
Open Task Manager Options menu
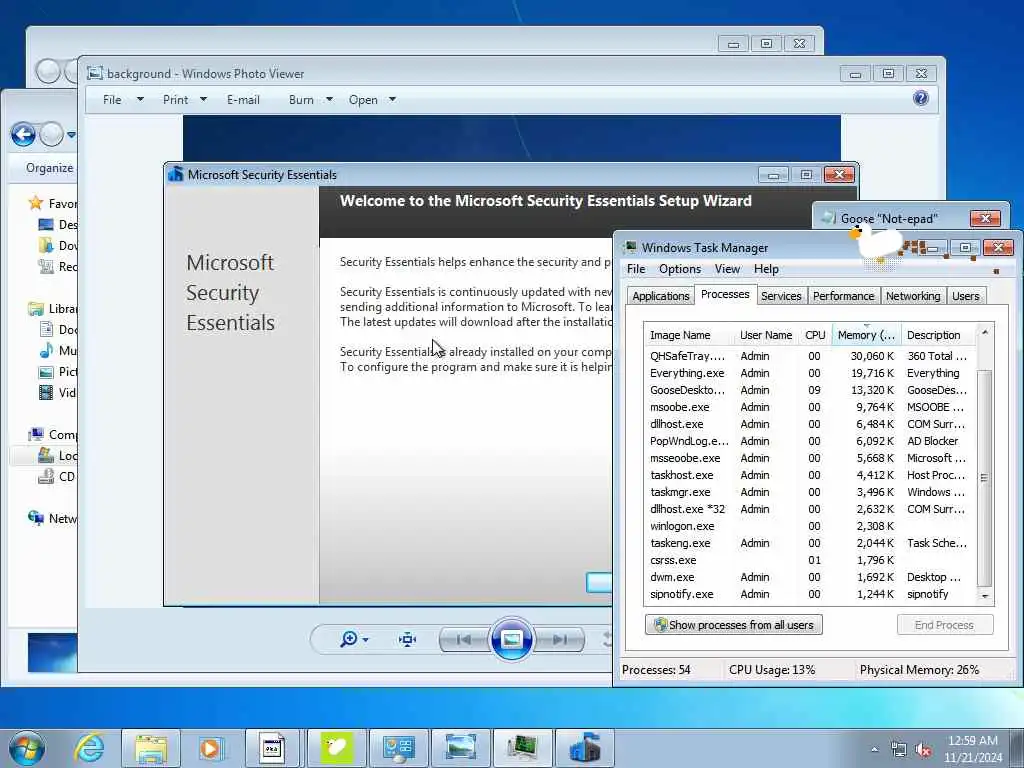coord(679,269)
